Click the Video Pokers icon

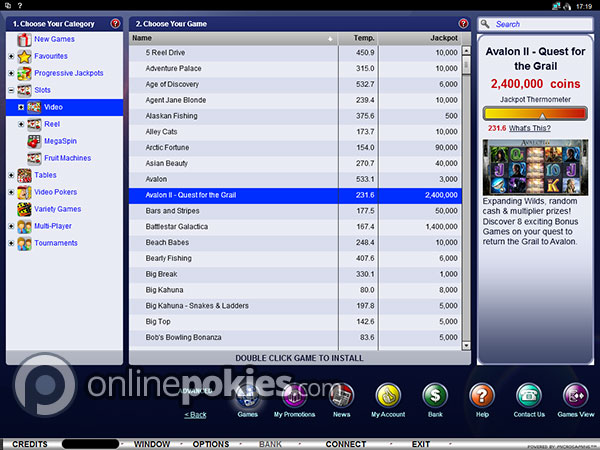click(x=24, y=192)
